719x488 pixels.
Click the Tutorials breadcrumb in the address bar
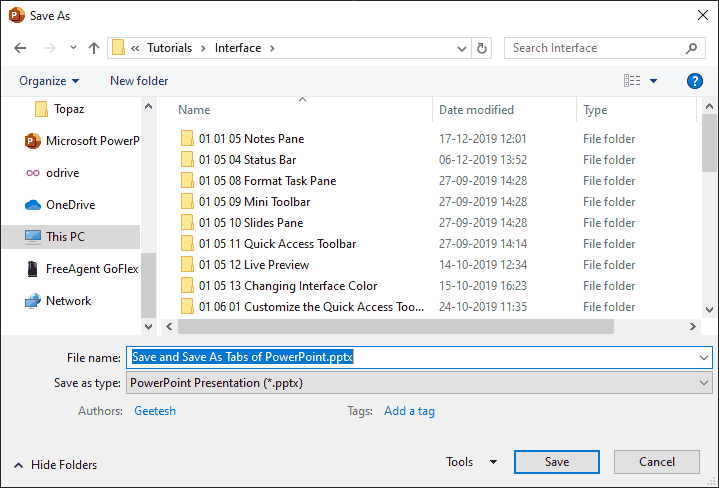pos(169,48)
